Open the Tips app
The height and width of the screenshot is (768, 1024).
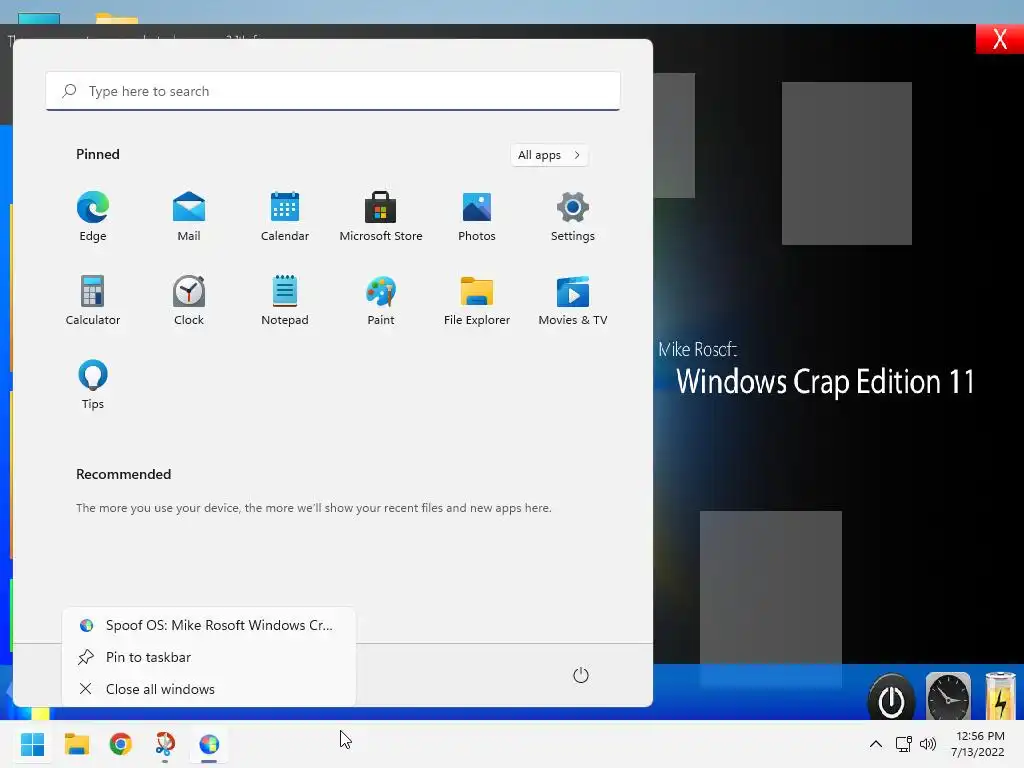tap(93, 385)
